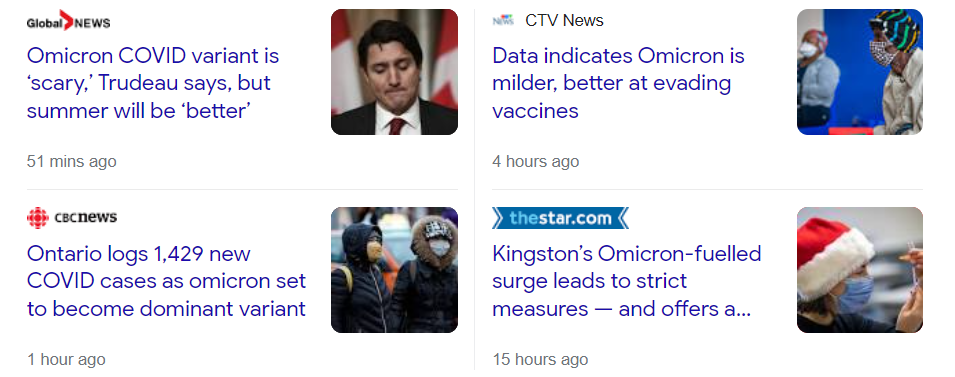
Task: Open 'Ontario logs 1,429 new COVID cases' story
Action: 166,281
